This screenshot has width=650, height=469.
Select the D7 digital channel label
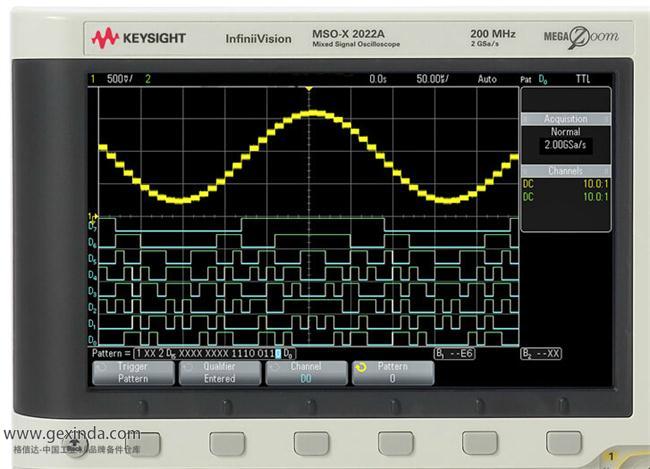93,227
